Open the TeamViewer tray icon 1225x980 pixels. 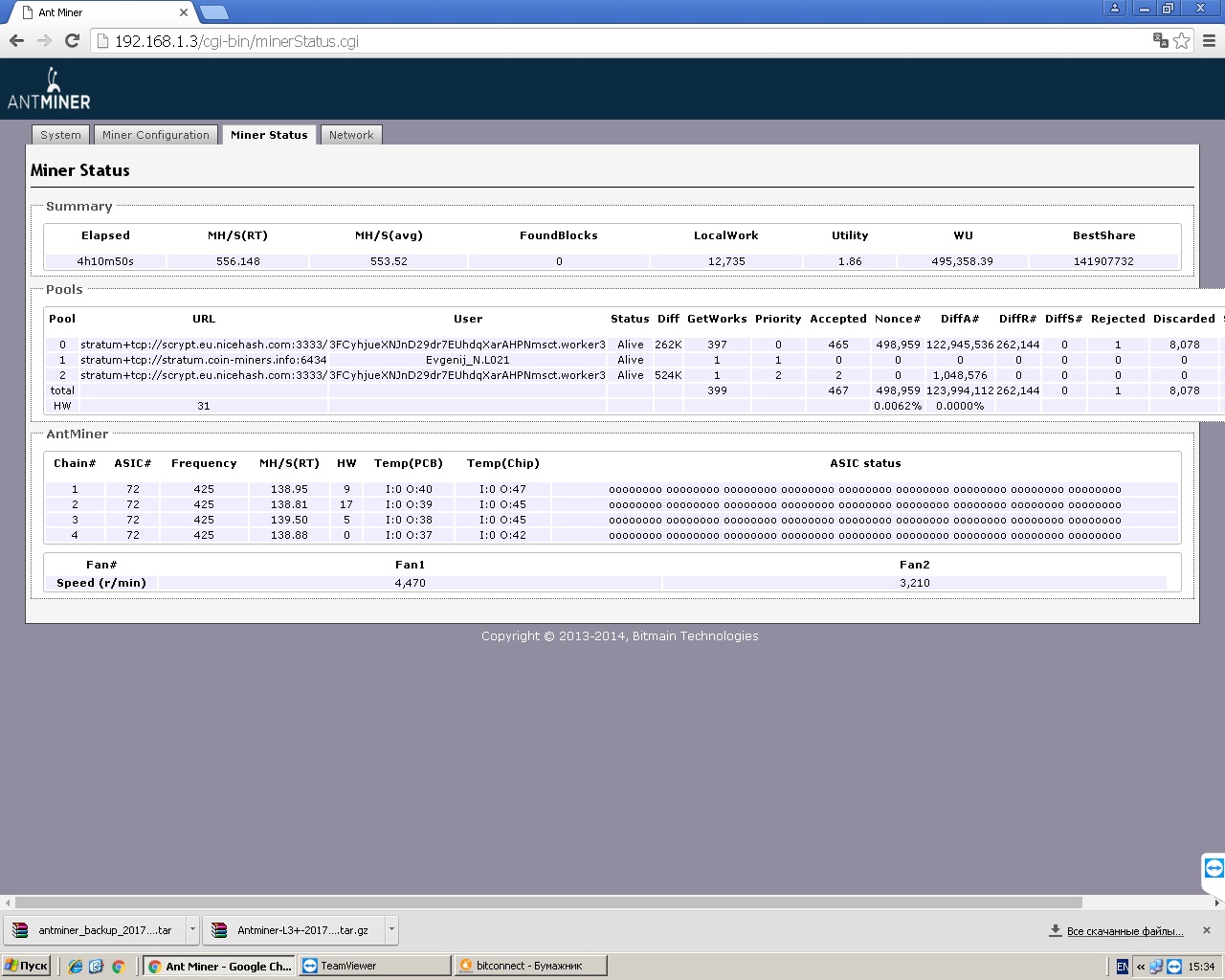(1174, 967)
